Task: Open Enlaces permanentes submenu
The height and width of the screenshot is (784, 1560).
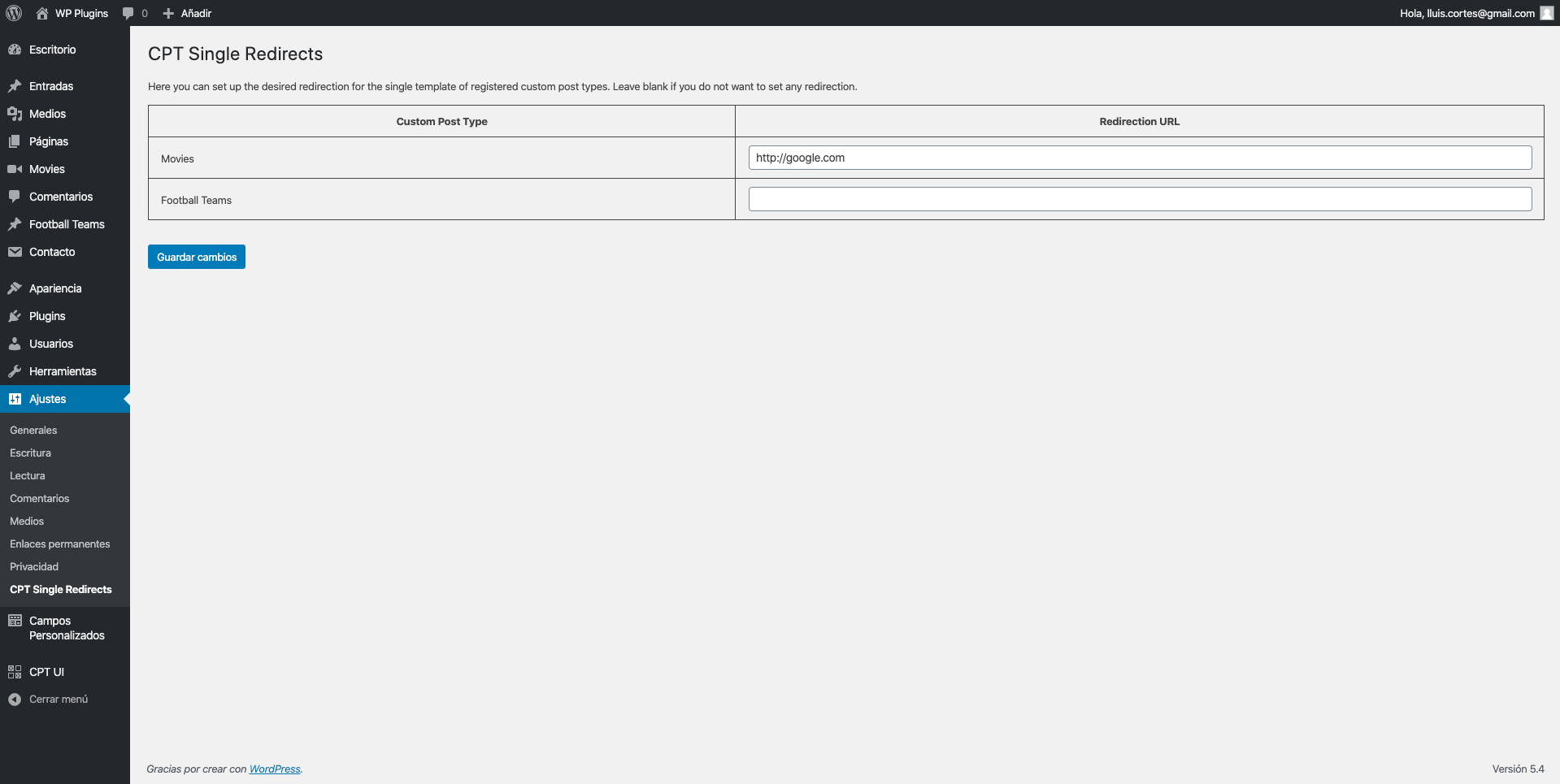Action: coord(60,544)
